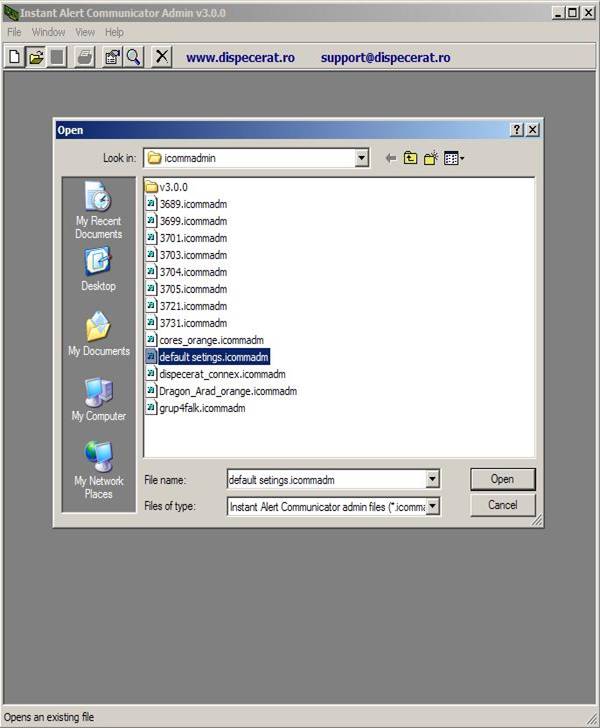This screenshot has height=728, width=600.
Task: Open the Help menu
Action: [x=114, y=32]
